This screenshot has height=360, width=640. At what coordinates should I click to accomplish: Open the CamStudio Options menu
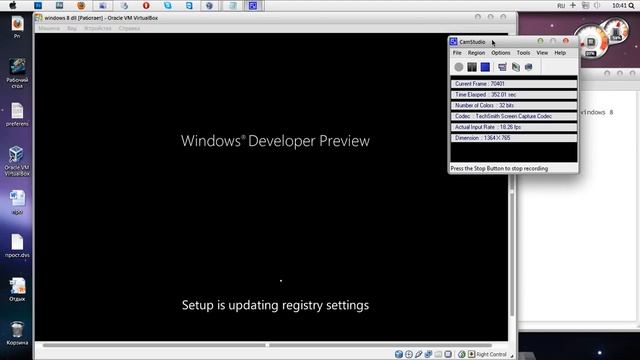(501, 53)
